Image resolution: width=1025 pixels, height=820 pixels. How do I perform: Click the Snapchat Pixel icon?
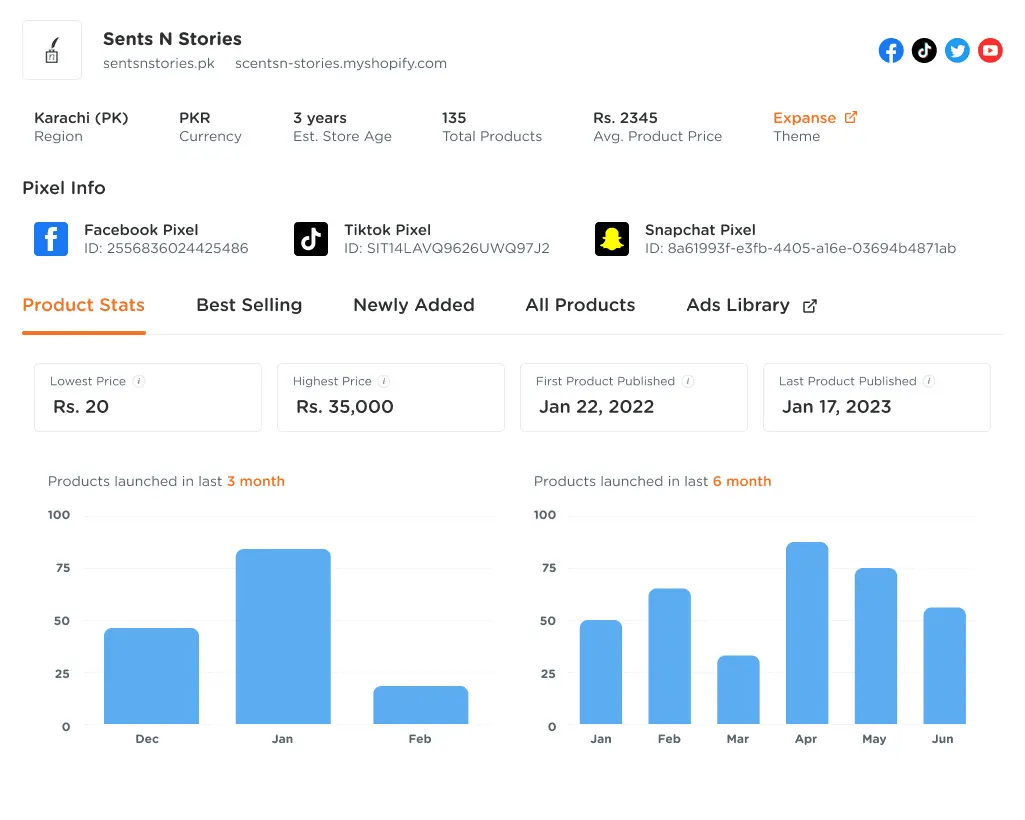pyautogui.click(x=611, y=238)
